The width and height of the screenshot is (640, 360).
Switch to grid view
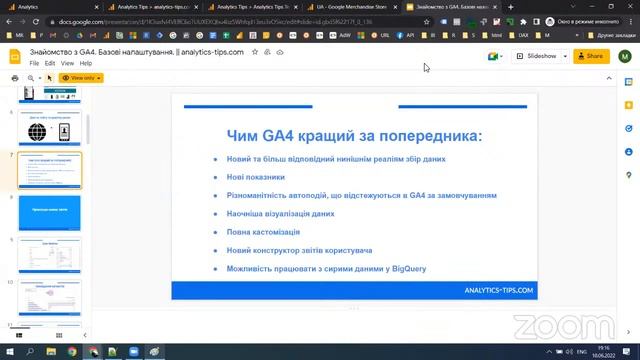[x=59, y=335]
